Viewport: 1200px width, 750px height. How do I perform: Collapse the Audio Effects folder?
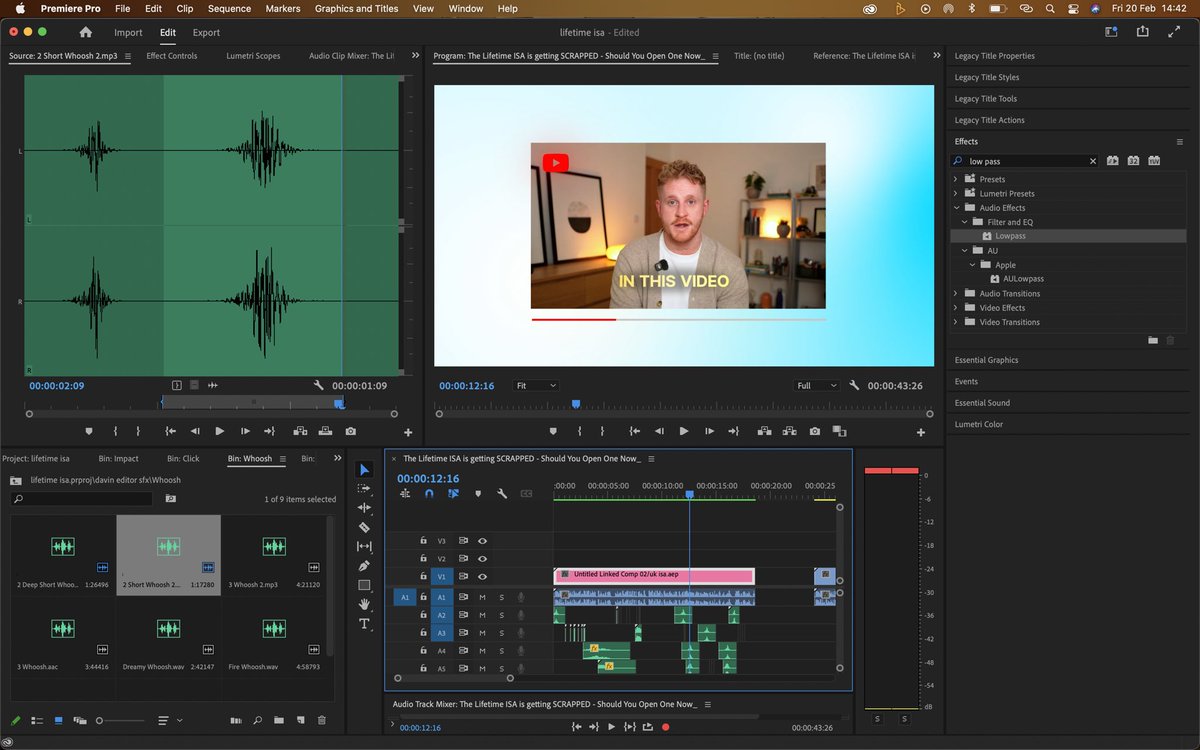click(x=955, y=208)
